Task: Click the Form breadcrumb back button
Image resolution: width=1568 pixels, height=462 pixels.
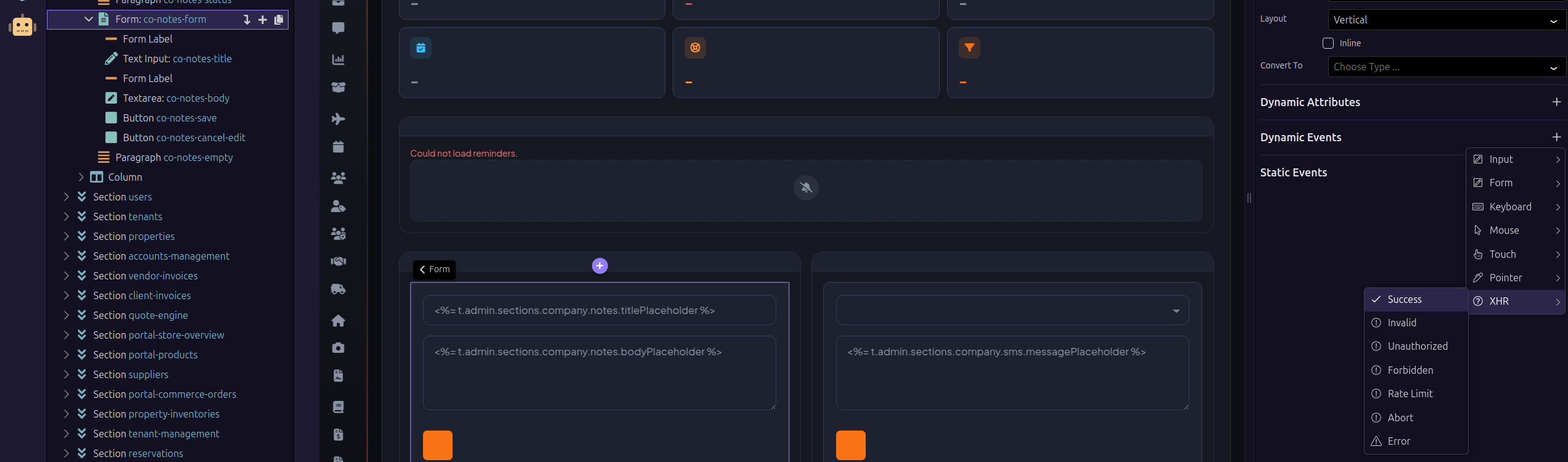Action: [434, 270]
